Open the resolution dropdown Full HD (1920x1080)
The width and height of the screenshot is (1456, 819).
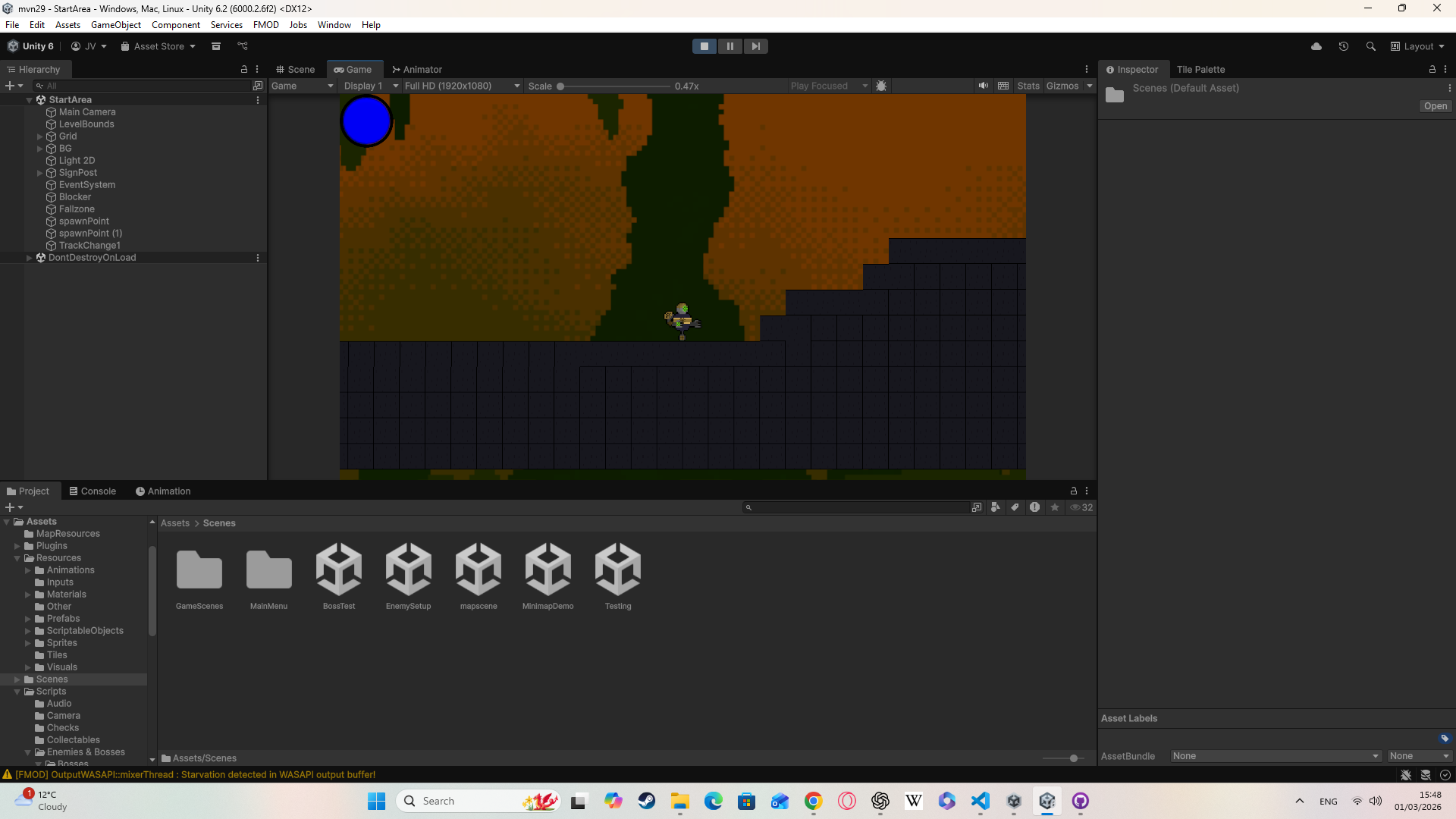click(461, 86)
